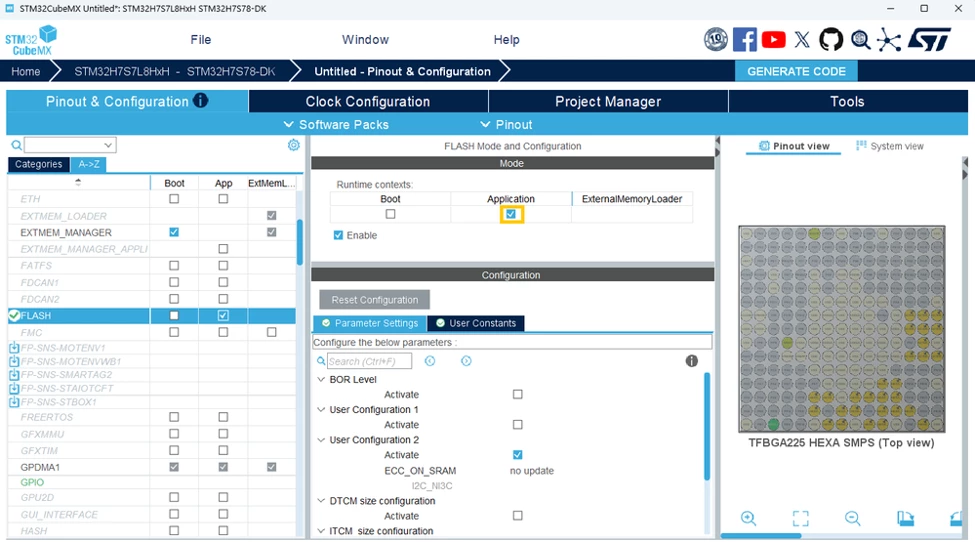Open the Facebook icon link
This screenshot has height=542, width=975.
click(744, 39)
